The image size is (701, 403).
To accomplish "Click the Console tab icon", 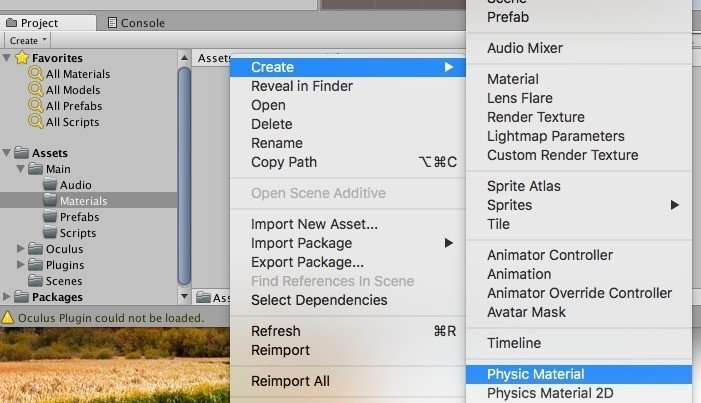I will (x=113, y=23).
